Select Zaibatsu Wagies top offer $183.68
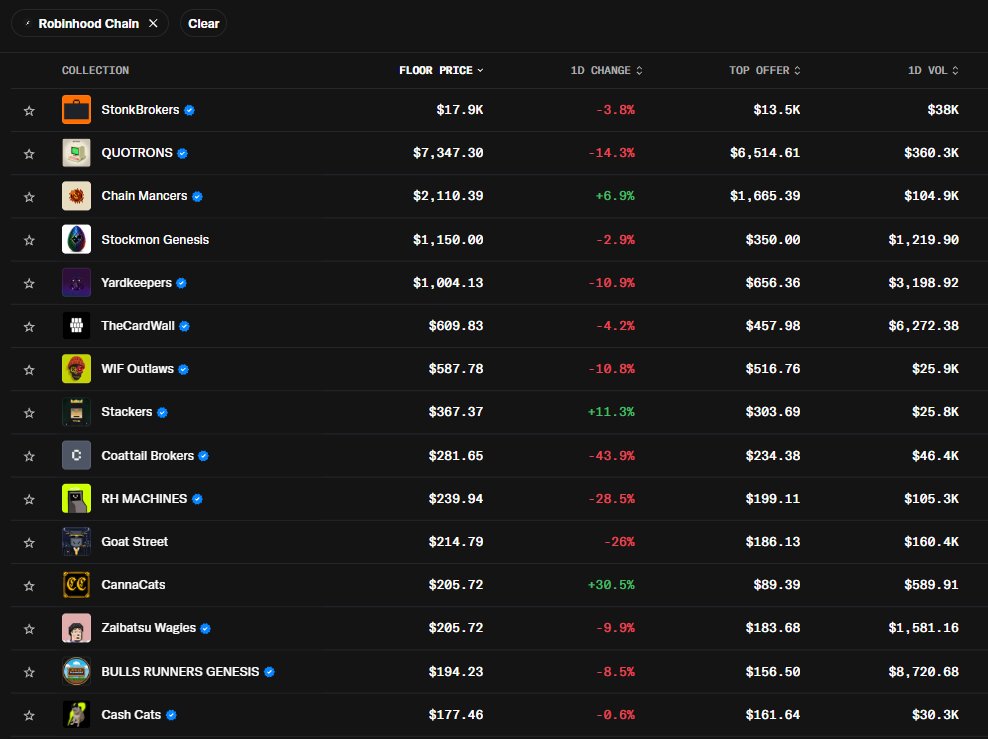Image resolution: width=988 pixels, height=739 pixels. pos(773,628)
